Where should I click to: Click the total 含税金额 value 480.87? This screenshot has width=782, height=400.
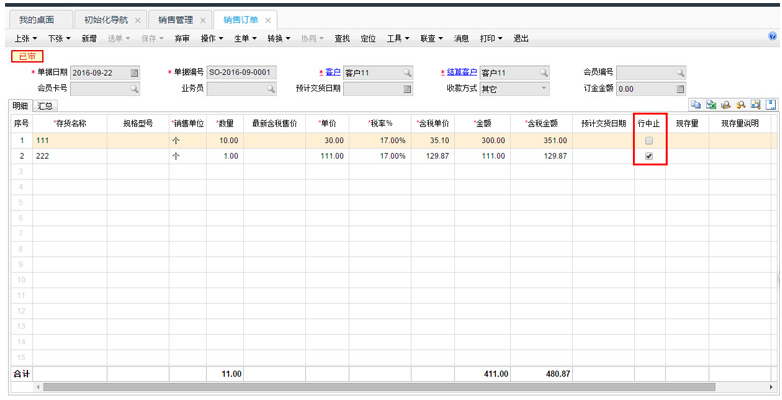[558, 374]
